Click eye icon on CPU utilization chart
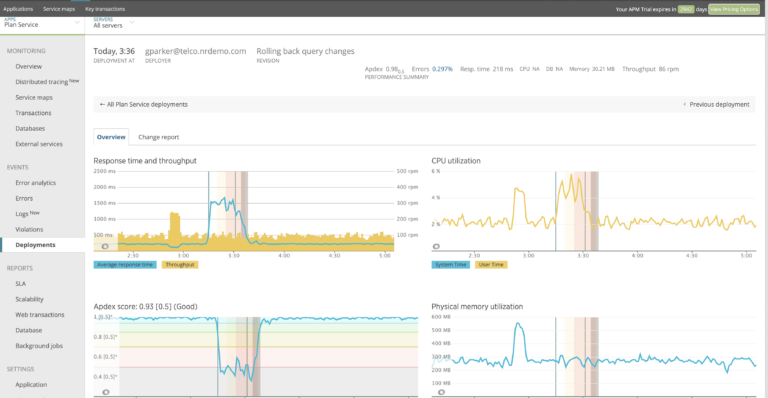Image resolution: width=768 pixels, height=398 pixels. point(436,246)
